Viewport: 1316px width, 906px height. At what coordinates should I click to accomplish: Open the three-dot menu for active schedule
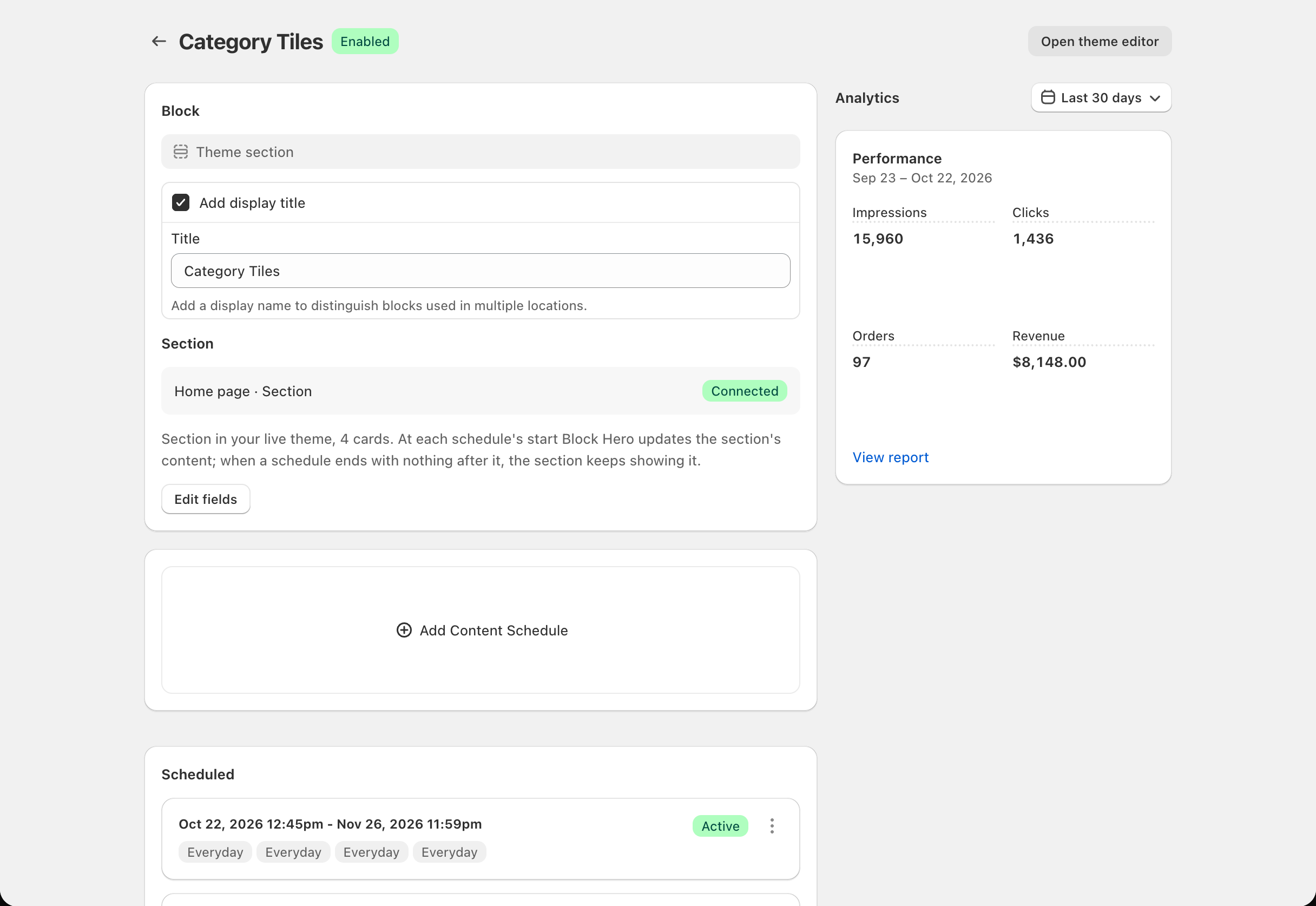coord(772,826)
